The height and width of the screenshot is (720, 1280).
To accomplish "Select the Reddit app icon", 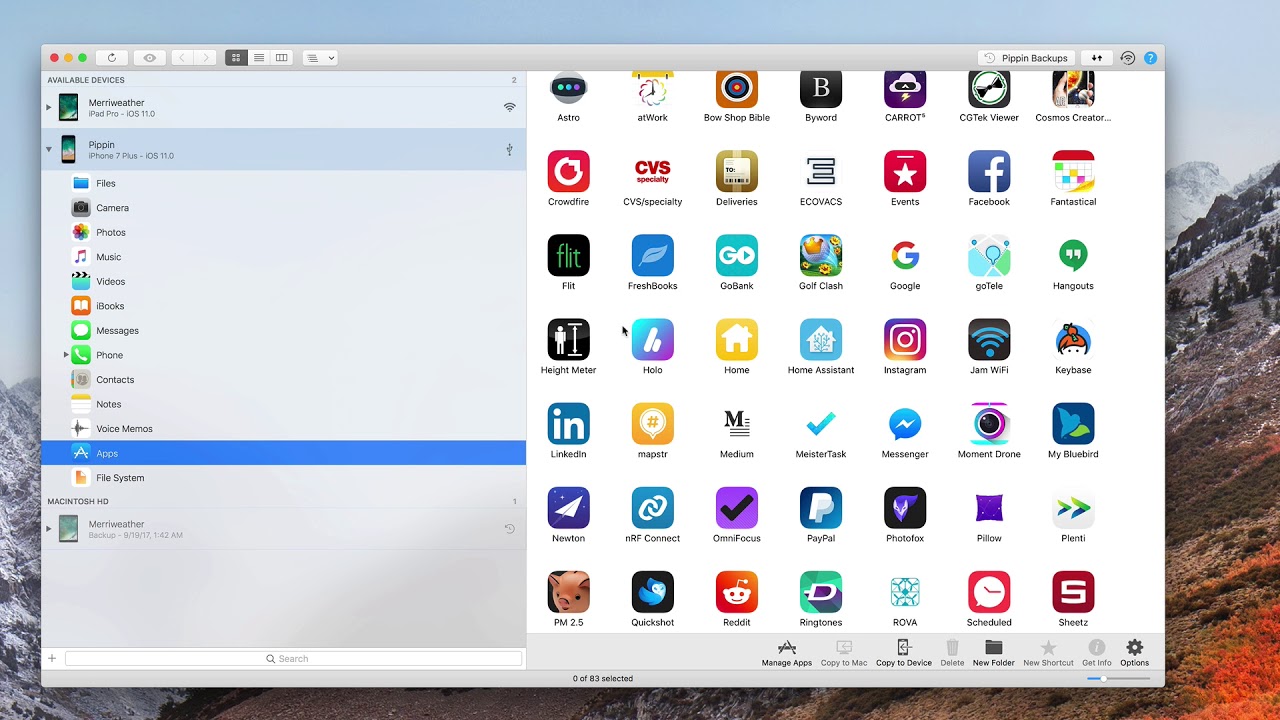I will (x=737, y=591).
